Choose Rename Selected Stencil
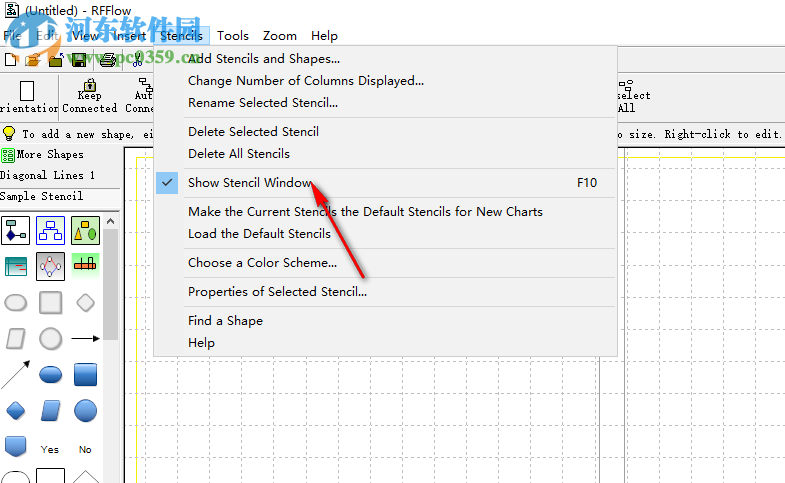785x483 pixels. (263, 103)
